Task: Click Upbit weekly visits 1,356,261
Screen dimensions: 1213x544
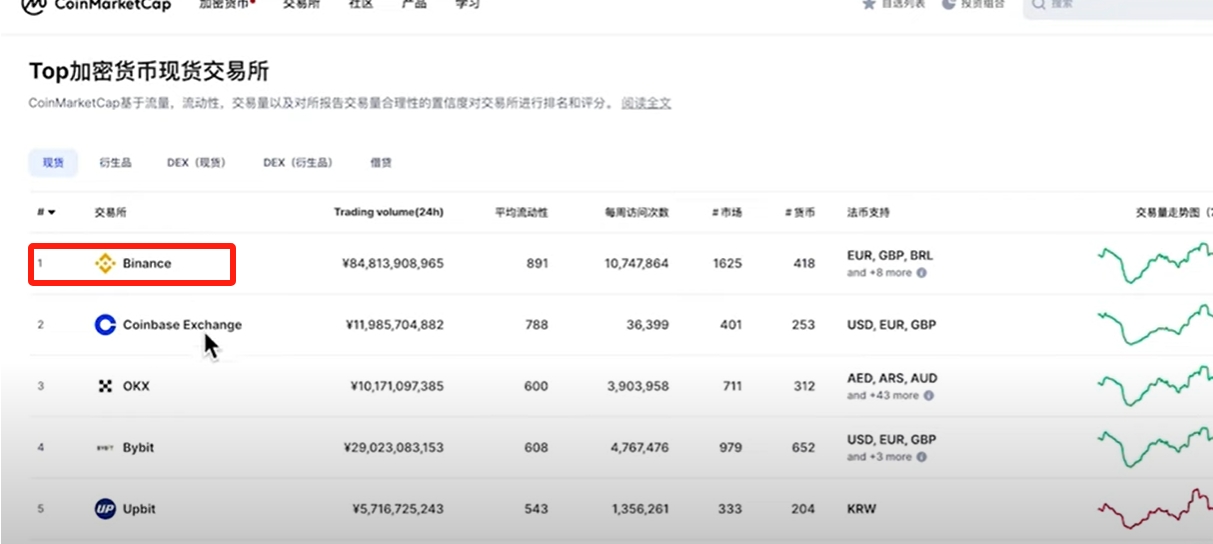Action: [x=640, y=509]
